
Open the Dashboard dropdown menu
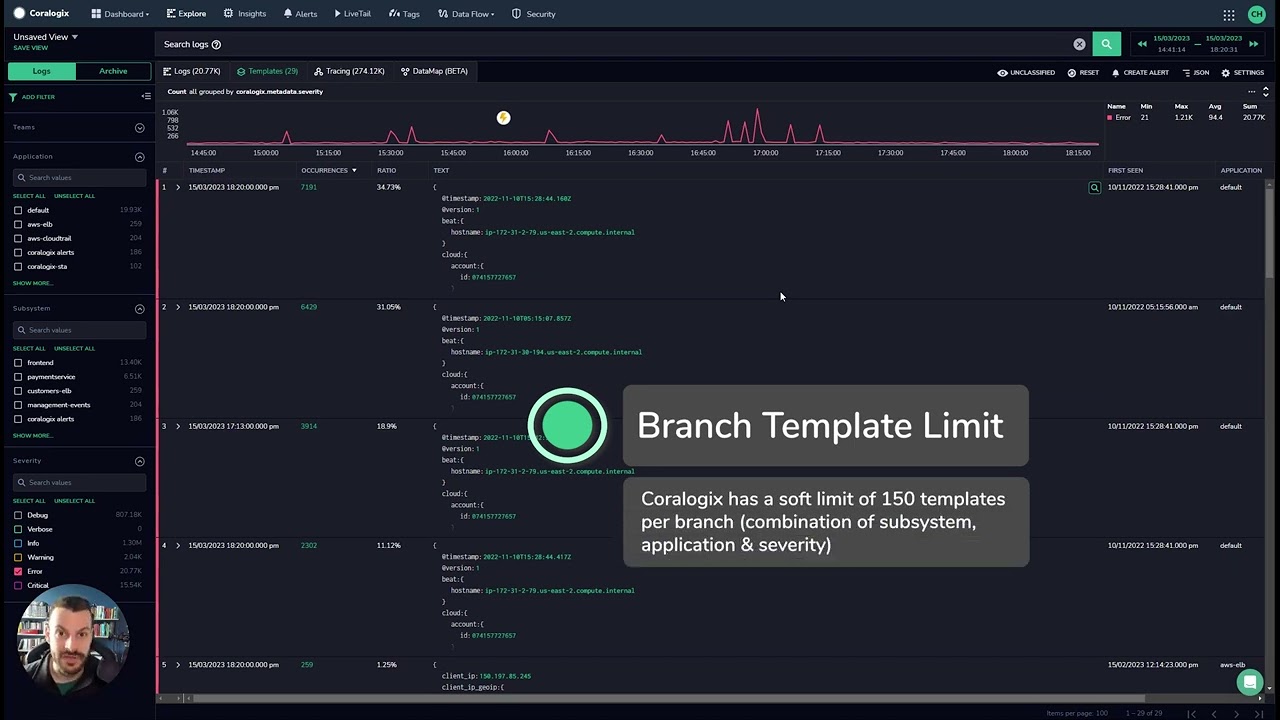tap(120, 14)
